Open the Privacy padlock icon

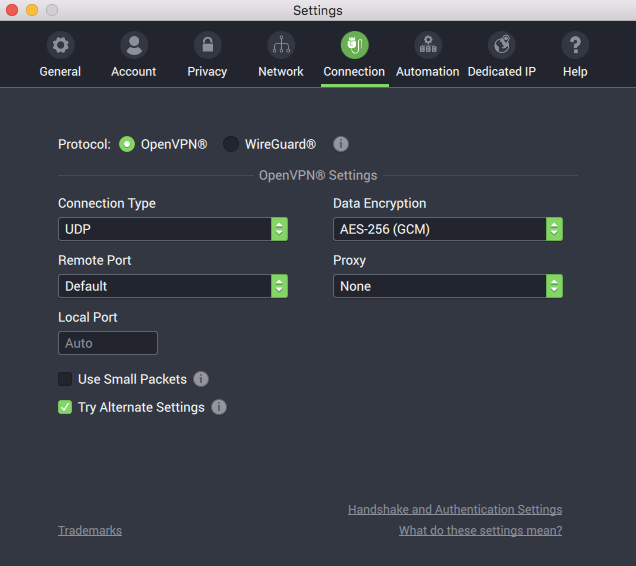pos(207,45)
